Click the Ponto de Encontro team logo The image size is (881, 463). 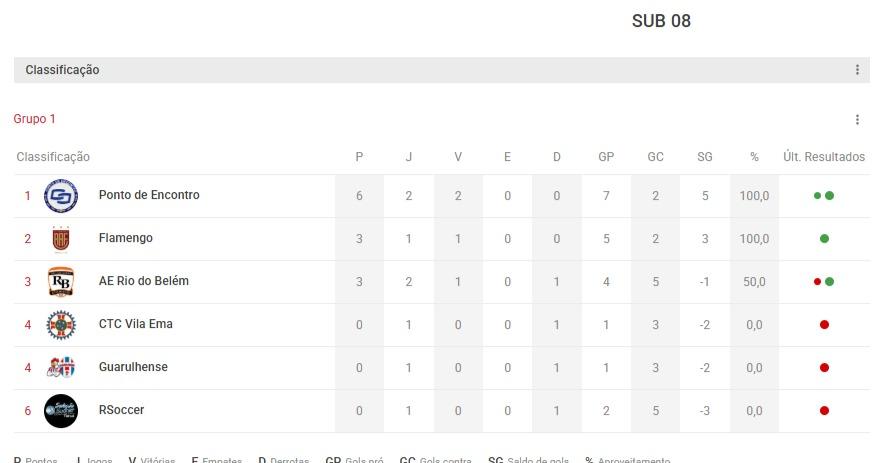pyautogui.click(x=61, y=196)
